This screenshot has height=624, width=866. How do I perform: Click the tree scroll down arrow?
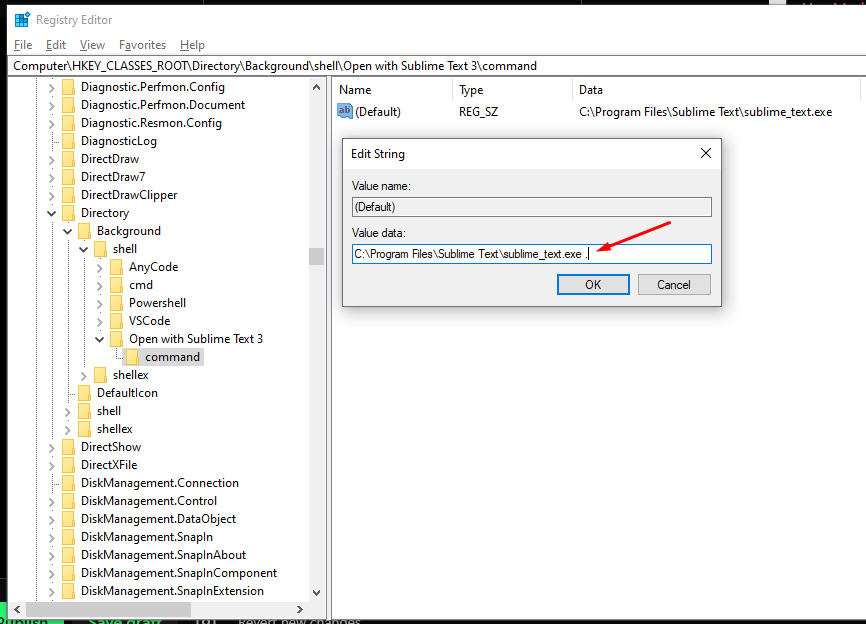tap(316, 593)
